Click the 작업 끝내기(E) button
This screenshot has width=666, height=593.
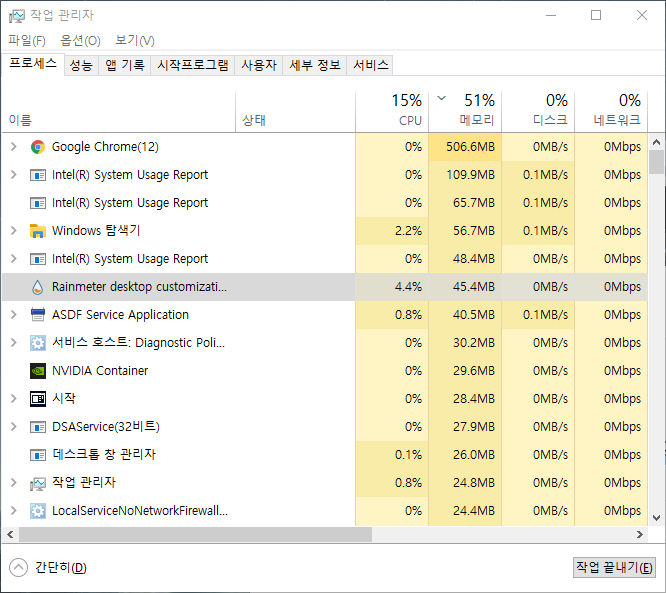click(614, 568)
